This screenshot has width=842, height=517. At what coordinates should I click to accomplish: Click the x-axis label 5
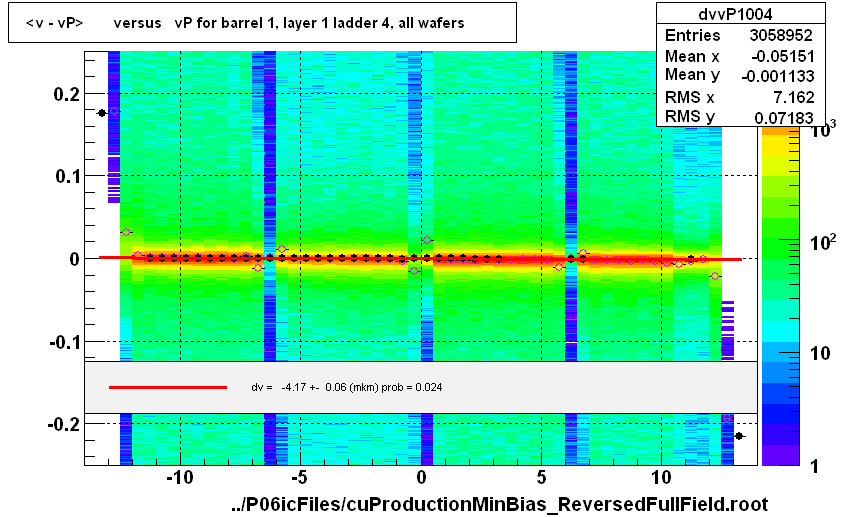coord(541,477)
